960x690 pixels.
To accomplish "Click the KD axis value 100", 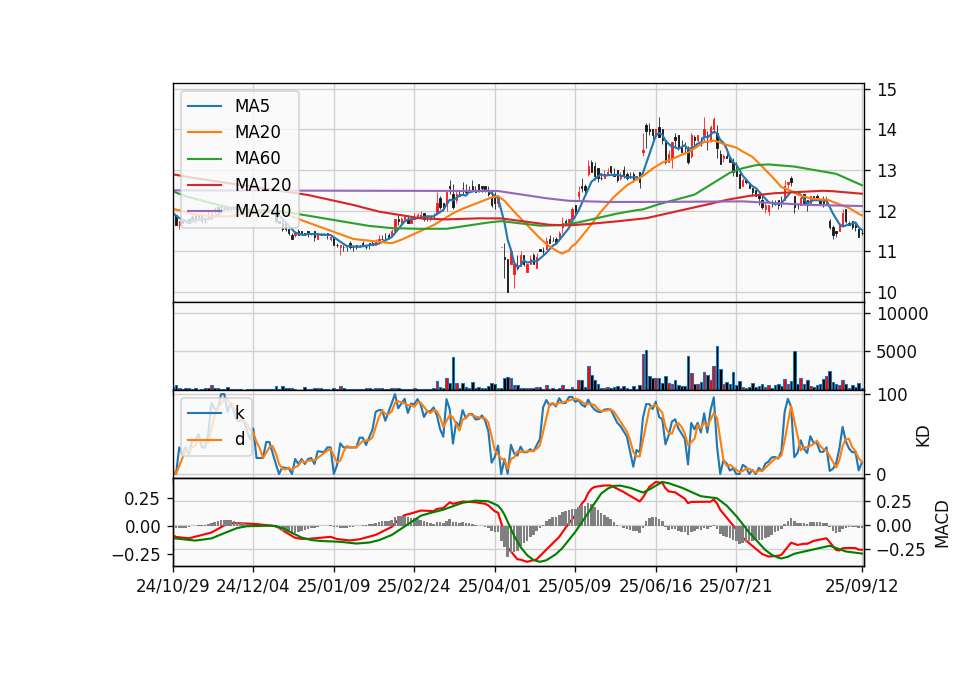I will point(893,395).
